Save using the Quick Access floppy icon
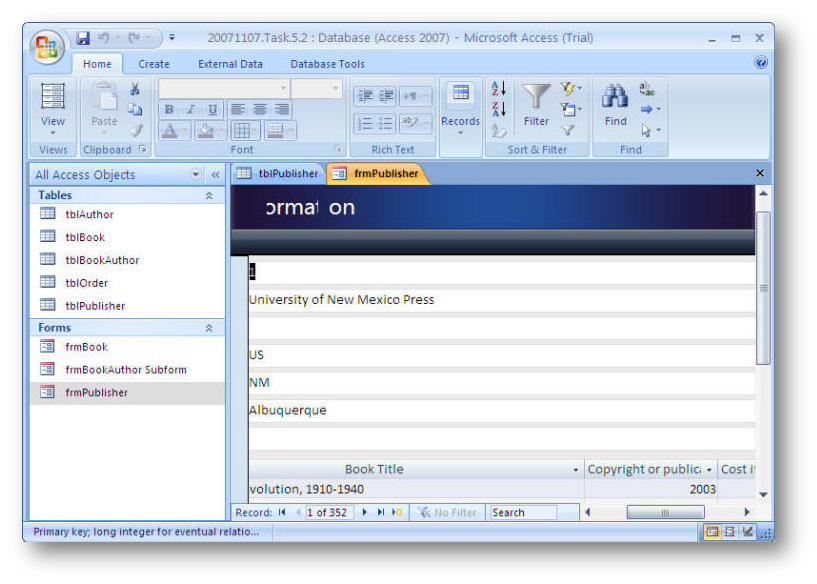The width and height of the screenshot is (817, 584). tap(83, 38)
